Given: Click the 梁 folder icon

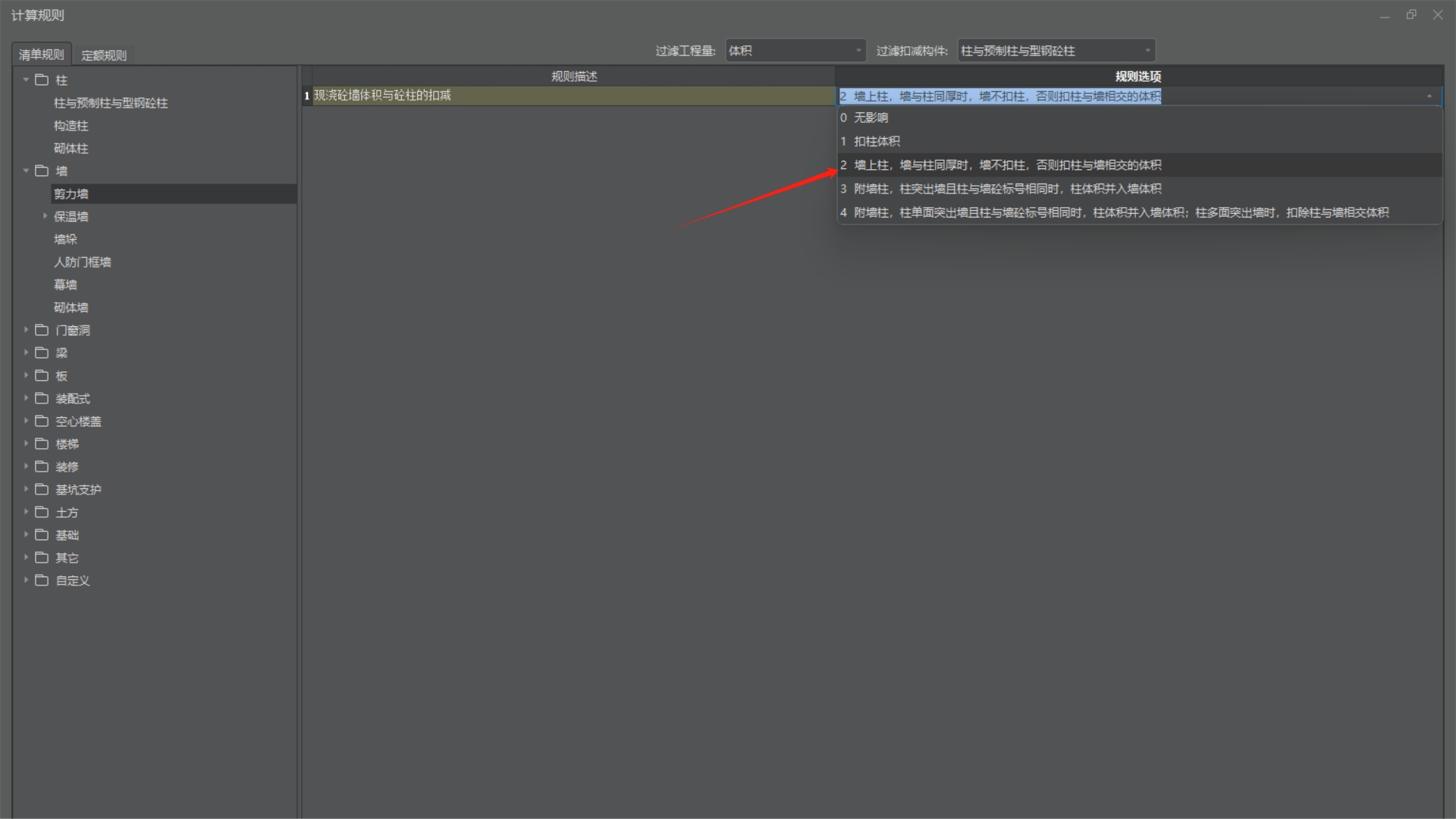Looking at the screenshot, I should click(x=42, y=353).
